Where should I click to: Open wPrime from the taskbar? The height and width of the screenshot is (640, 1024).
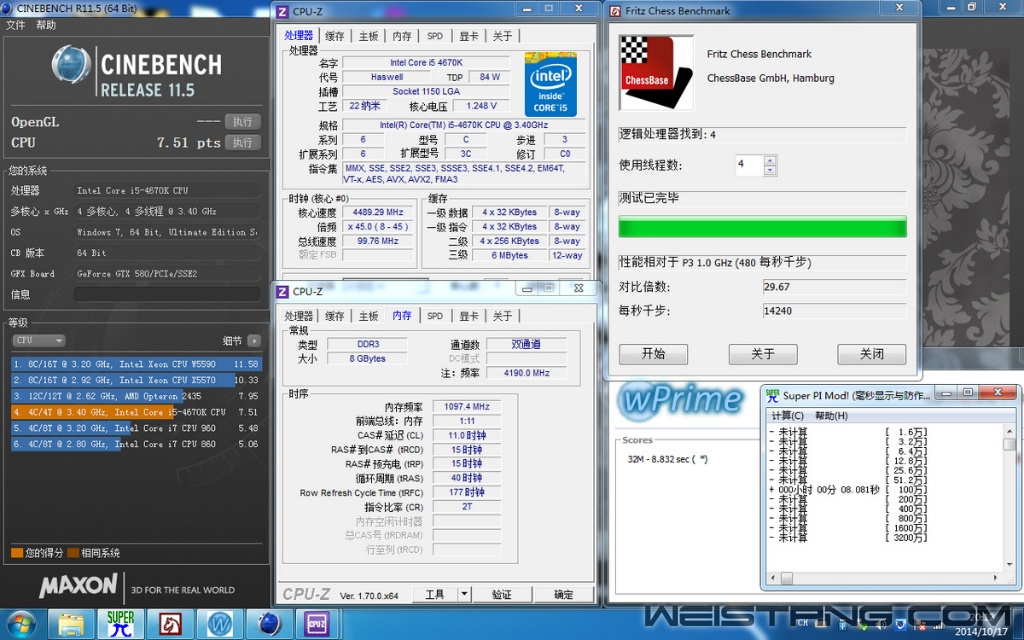[220, 624]
